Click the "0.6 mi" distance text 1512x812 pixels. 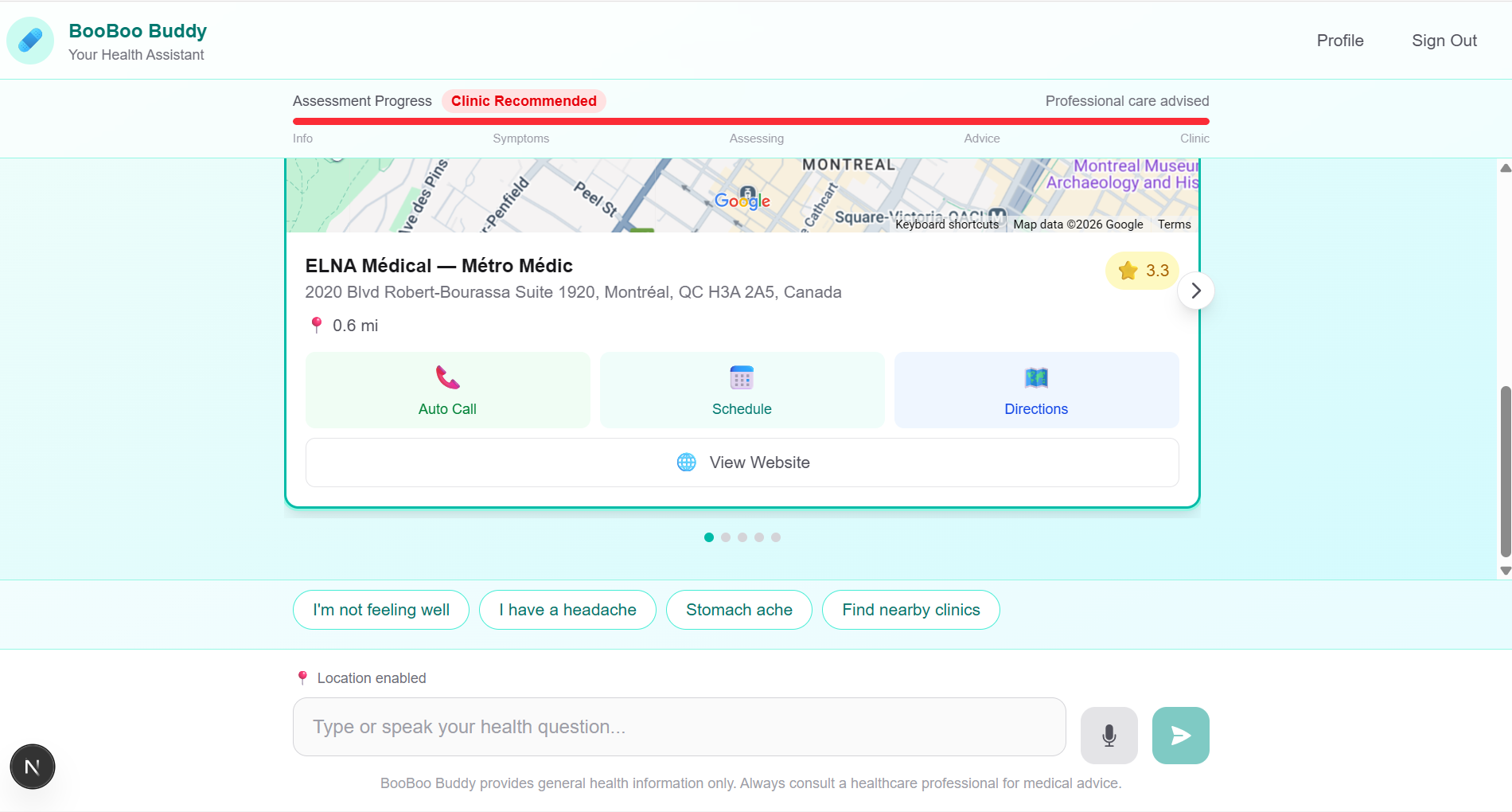pyautogui.click(x=355, y=326)
